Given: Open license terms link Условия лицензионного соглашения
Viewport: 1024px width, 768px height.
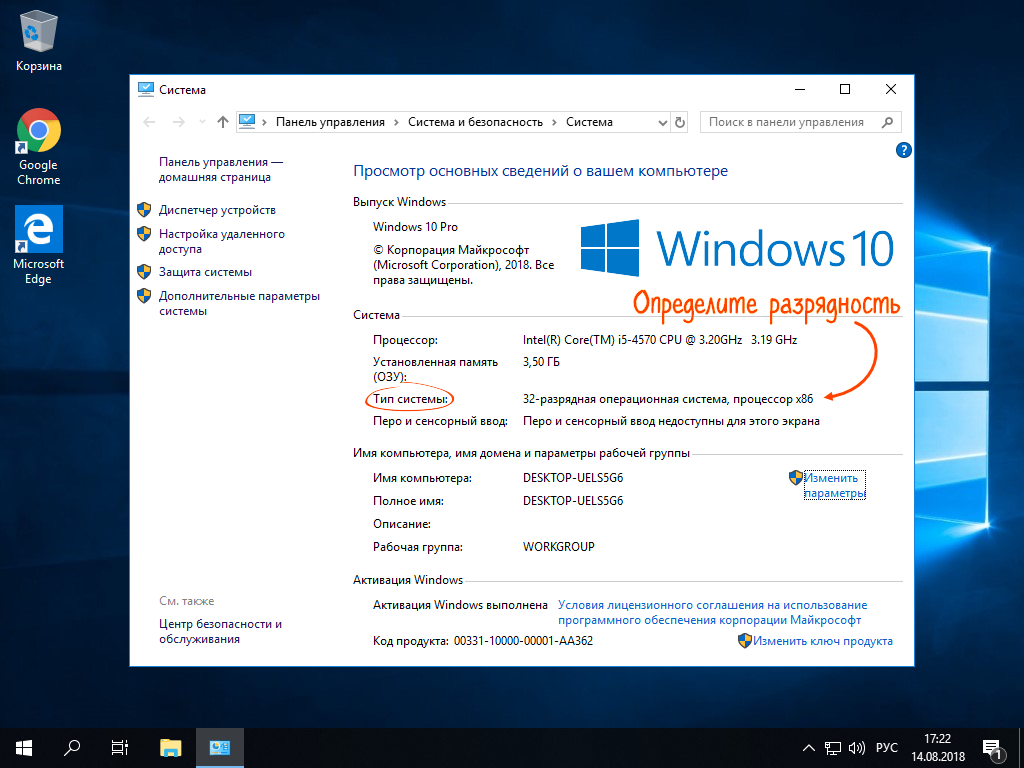Looking at the screenshot, I should pos(712,613).
